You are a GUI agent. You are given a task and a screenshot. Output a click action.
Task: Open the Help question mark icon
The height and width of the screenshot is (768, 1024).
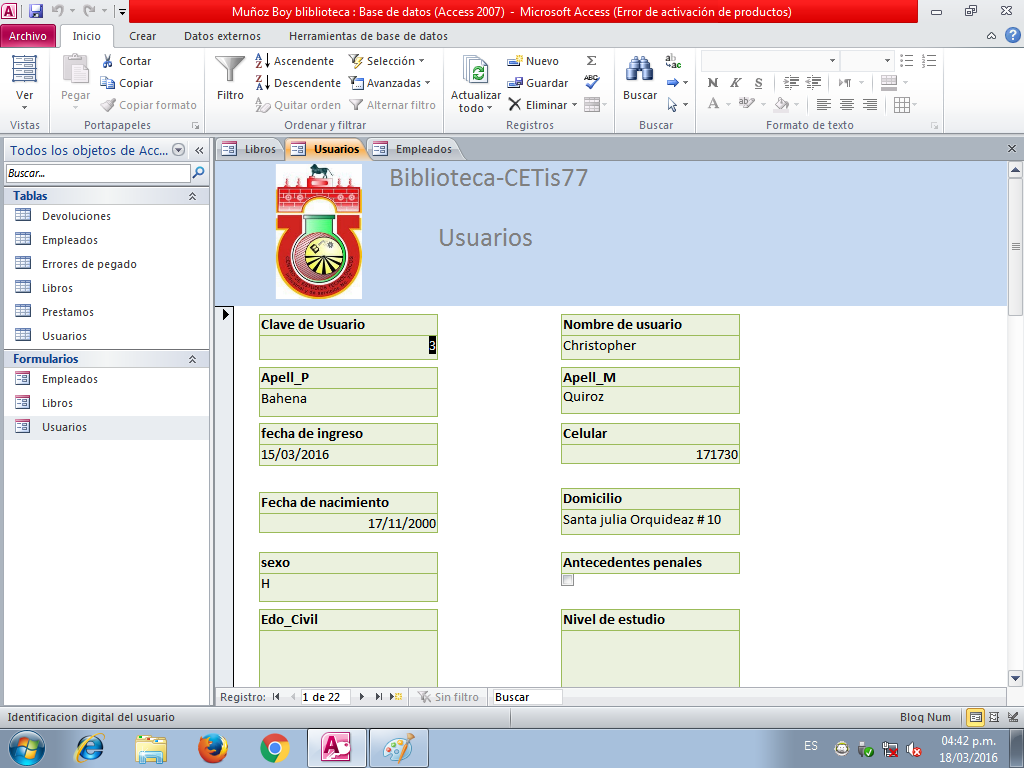(1012, 35)
